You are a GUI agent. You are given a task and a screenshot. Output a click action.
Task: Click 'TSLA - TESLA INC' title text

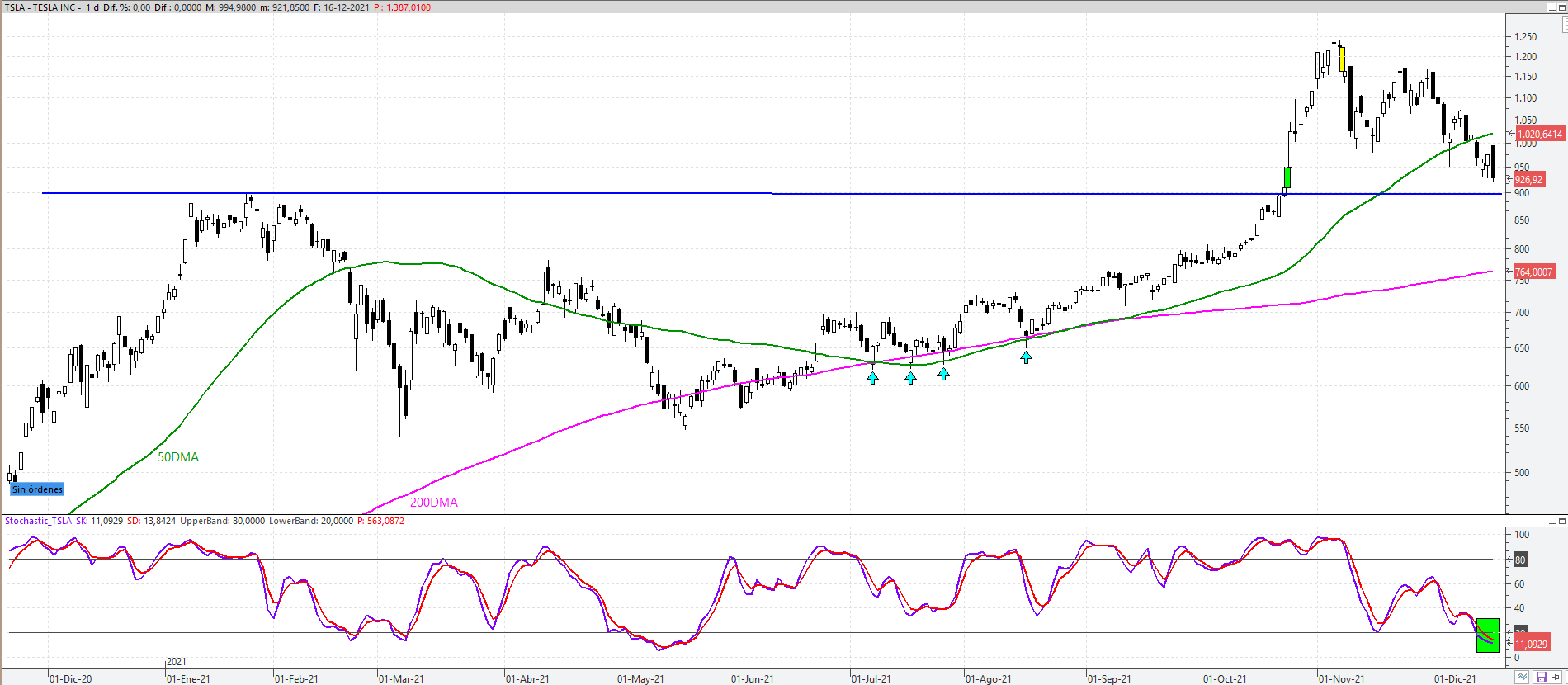pyautogui.click(x=41, y=7)
